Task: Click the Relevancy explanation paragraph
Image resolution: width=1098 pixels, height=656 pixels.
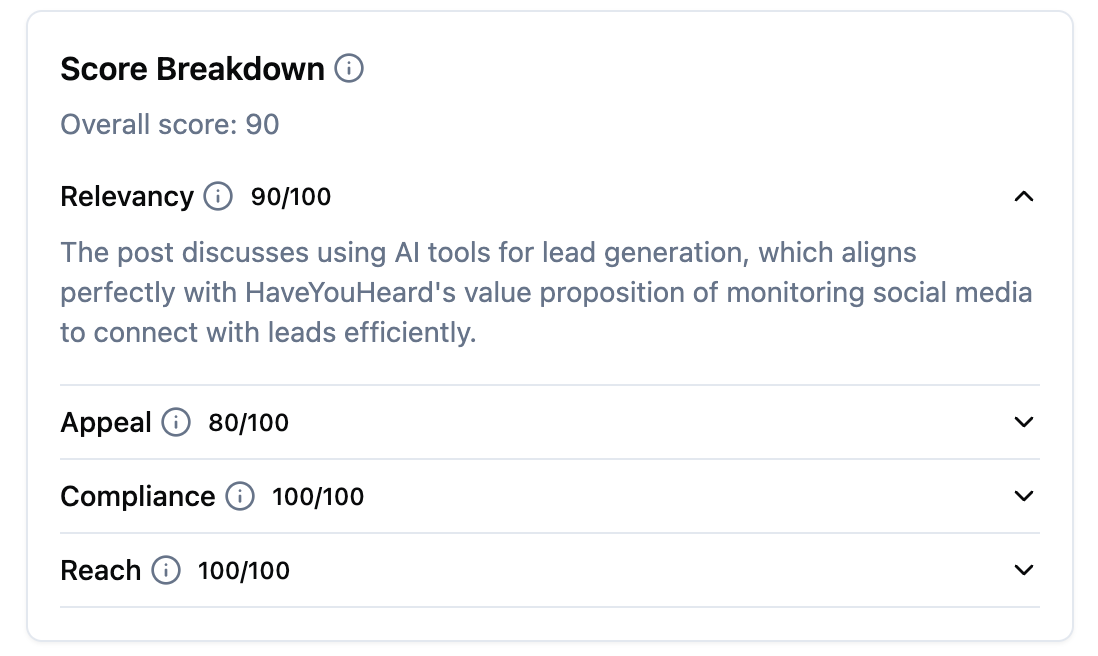Action: click(546, 292)
